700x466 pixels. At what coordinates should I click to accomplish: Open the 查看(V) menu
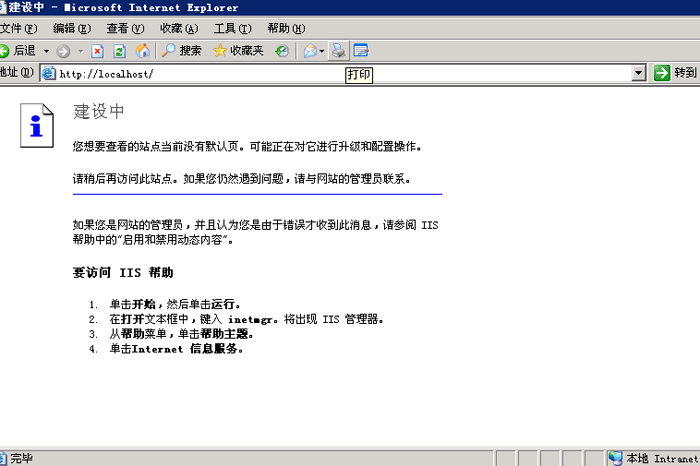[125, 28]
